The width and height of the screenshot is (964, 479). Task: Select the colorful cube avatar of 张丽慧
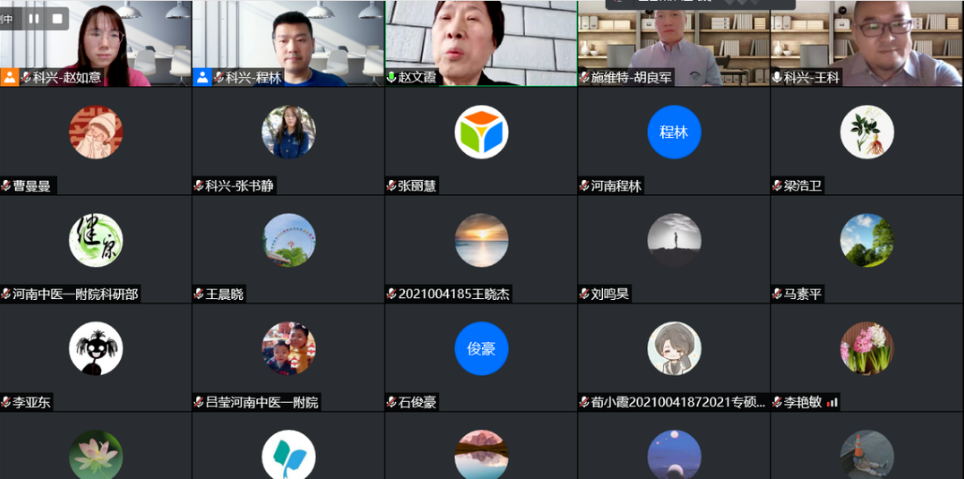point(481,132)
